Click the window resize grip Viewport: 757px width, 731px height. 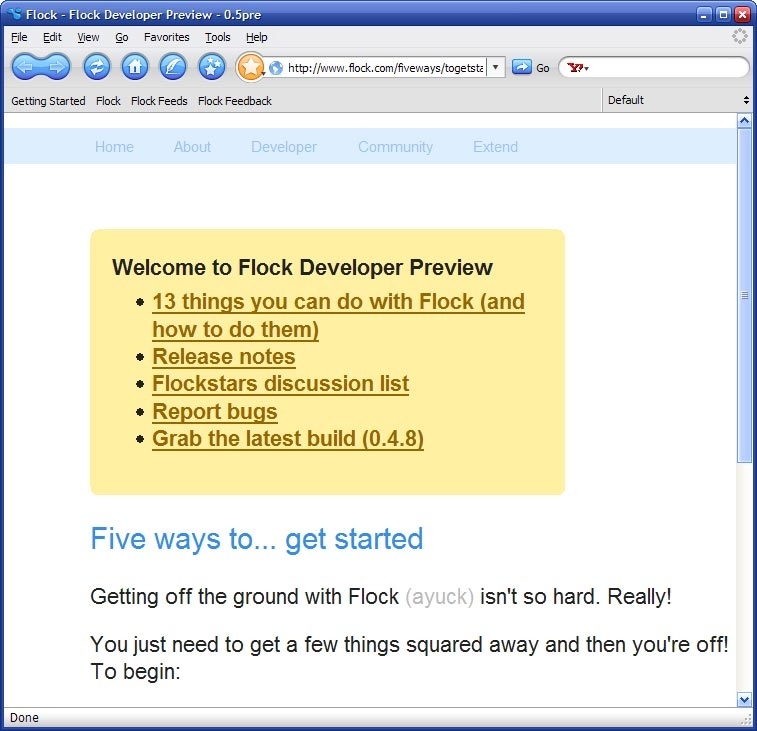pos(746,720)
